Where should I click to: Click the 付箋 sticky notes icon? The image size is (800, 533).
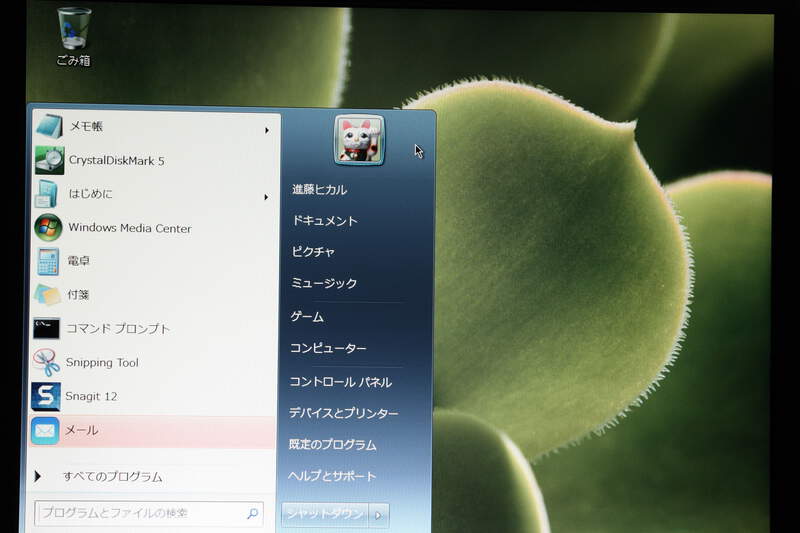[47, 295]
